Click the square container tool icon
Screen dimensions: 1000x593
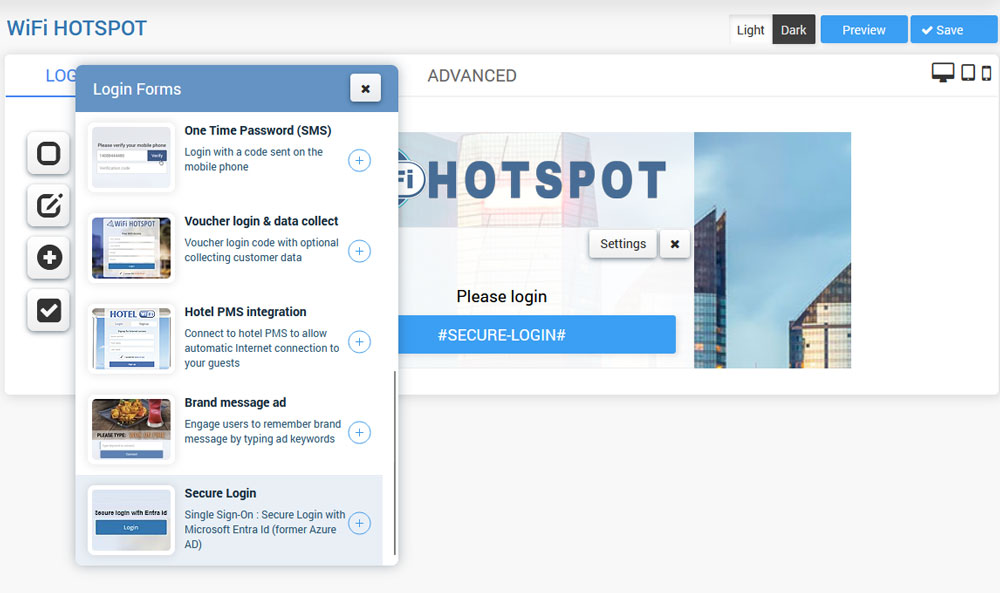click(48, 154)
